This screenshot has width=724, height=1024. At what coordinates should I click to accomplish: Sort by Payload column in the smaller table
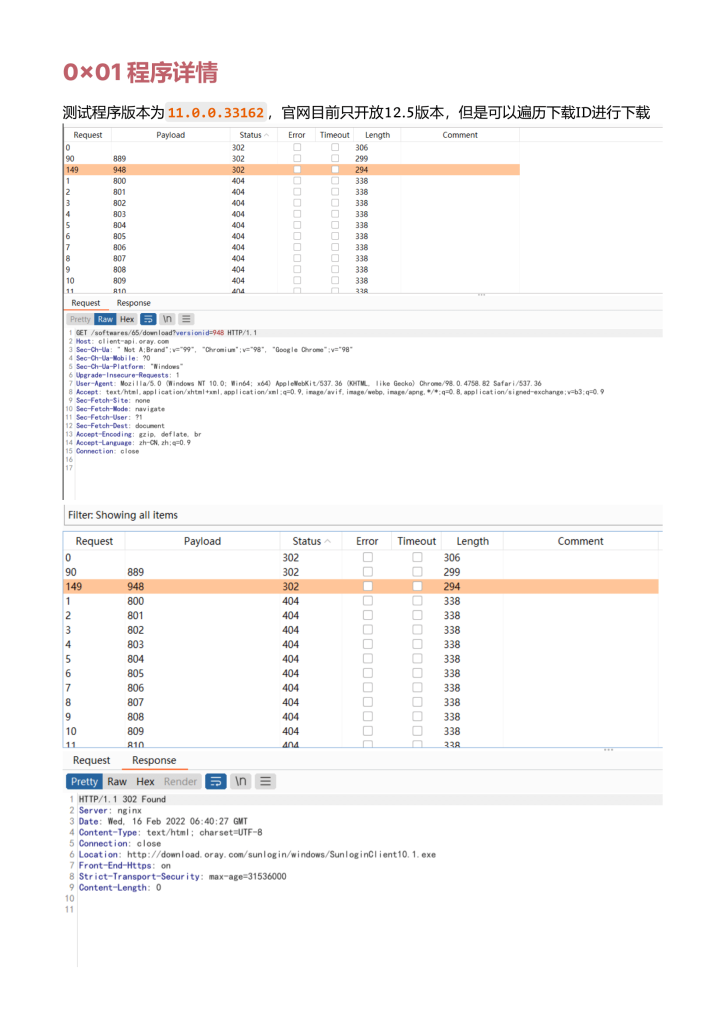(170, 135)
